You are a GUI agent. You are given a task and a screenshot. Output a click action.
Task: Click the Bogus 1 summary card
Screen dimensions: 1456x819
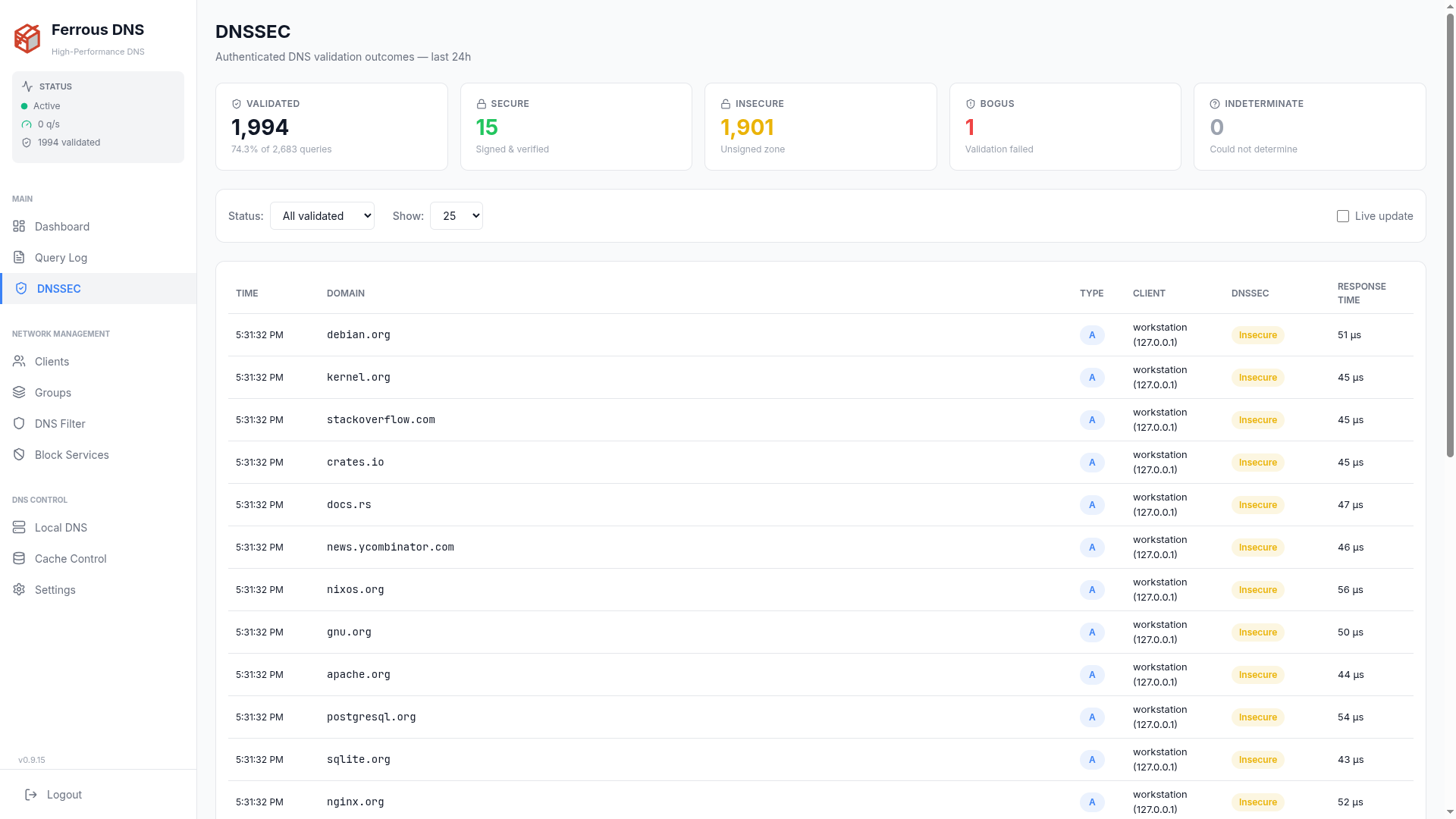tap(1065, 127)
